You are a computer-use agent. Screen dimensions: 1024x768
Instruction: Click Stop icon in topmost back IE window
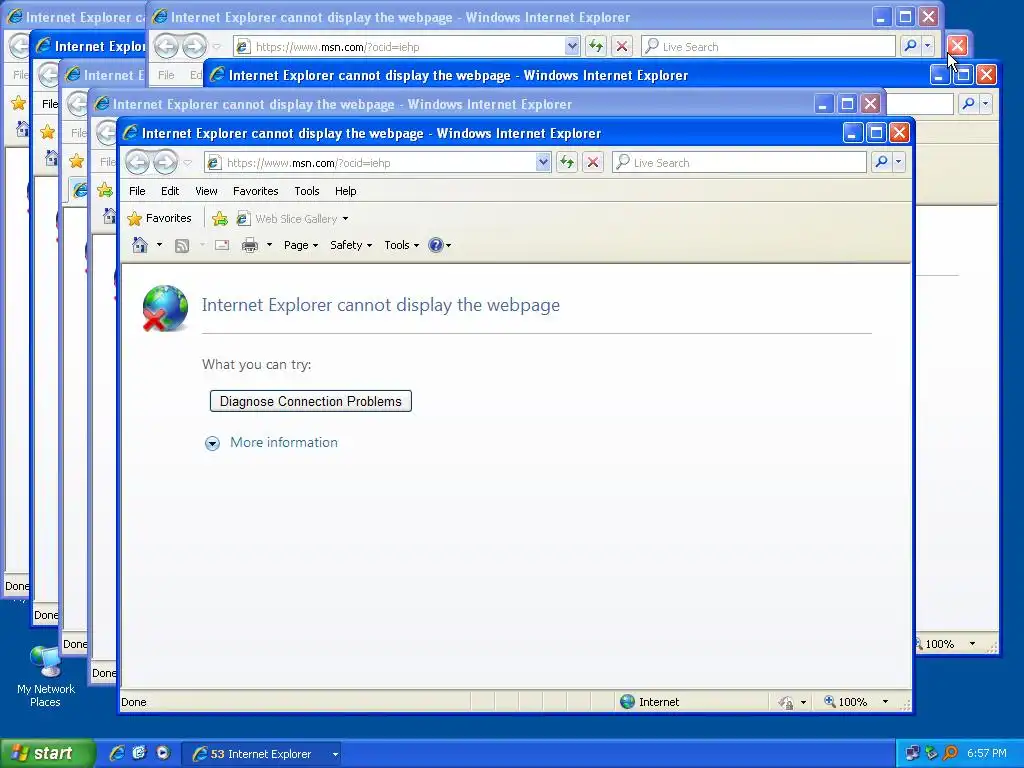(x=622, y=46)
